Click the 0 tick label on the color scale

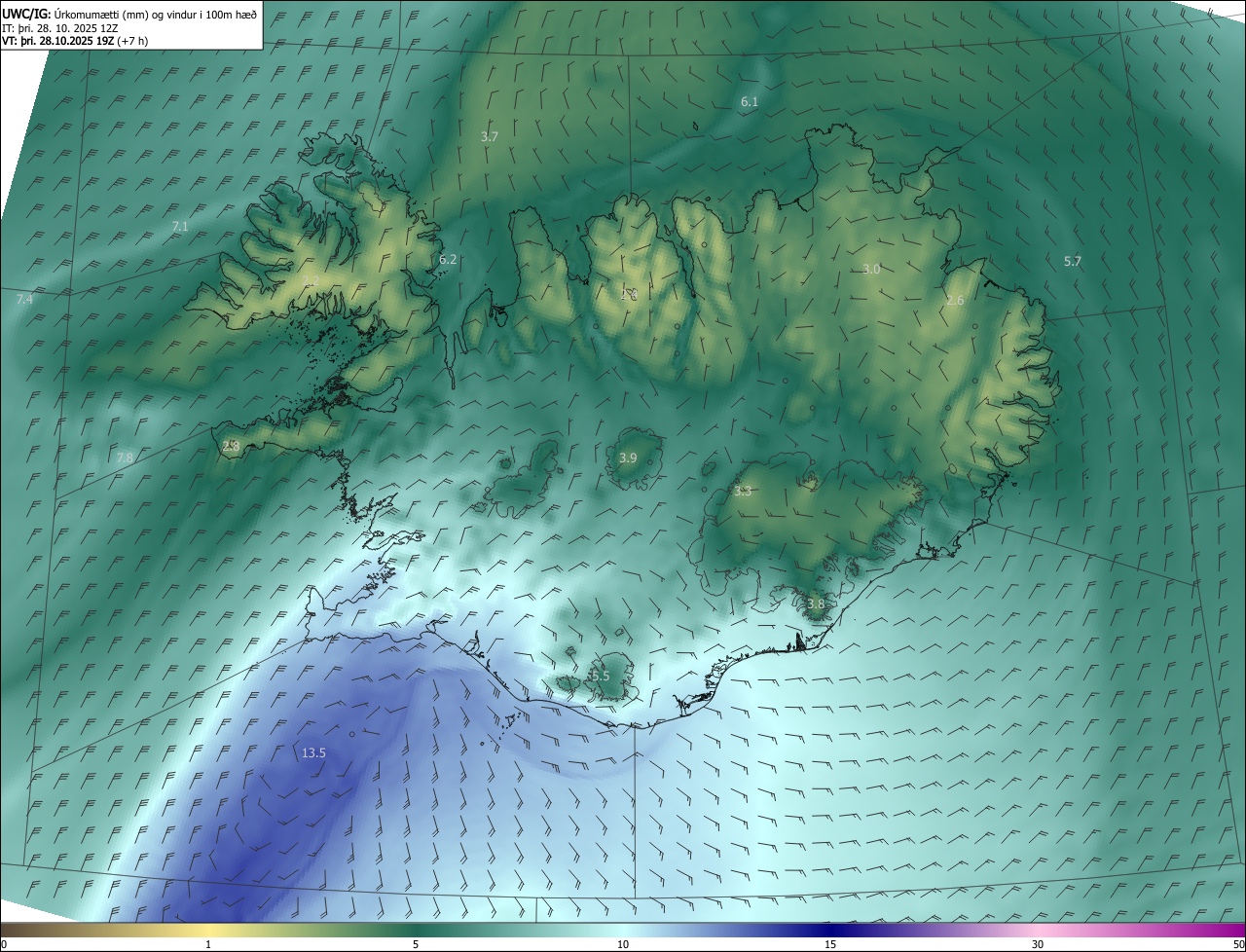[4, 944]
